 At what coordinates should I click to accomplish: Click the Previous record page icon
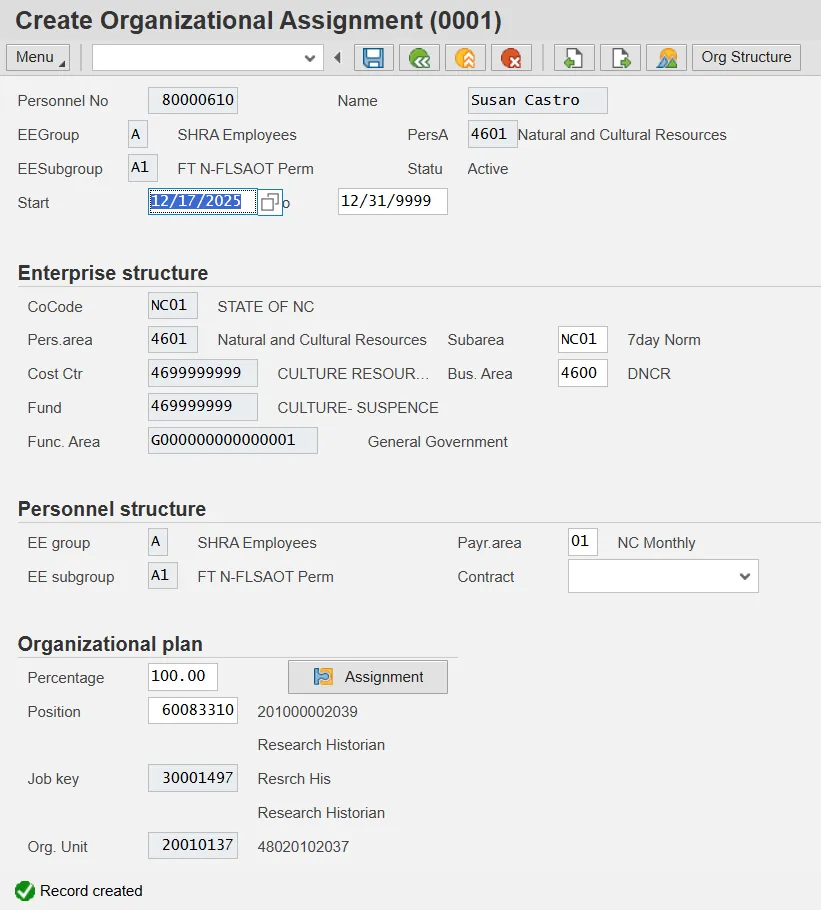pos(574,58)
